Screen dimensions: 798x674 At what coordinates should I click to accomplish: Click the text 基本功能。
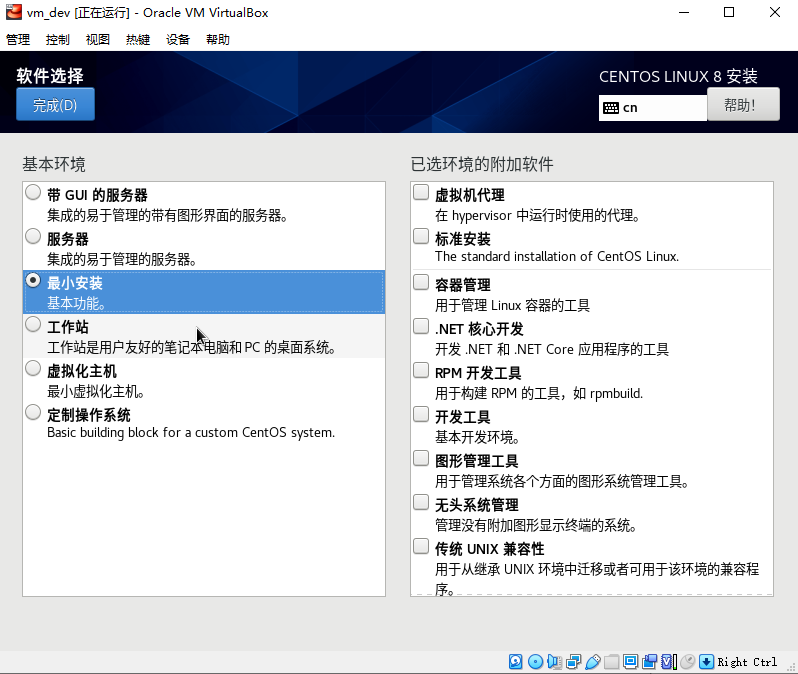(x=77, y=303)
